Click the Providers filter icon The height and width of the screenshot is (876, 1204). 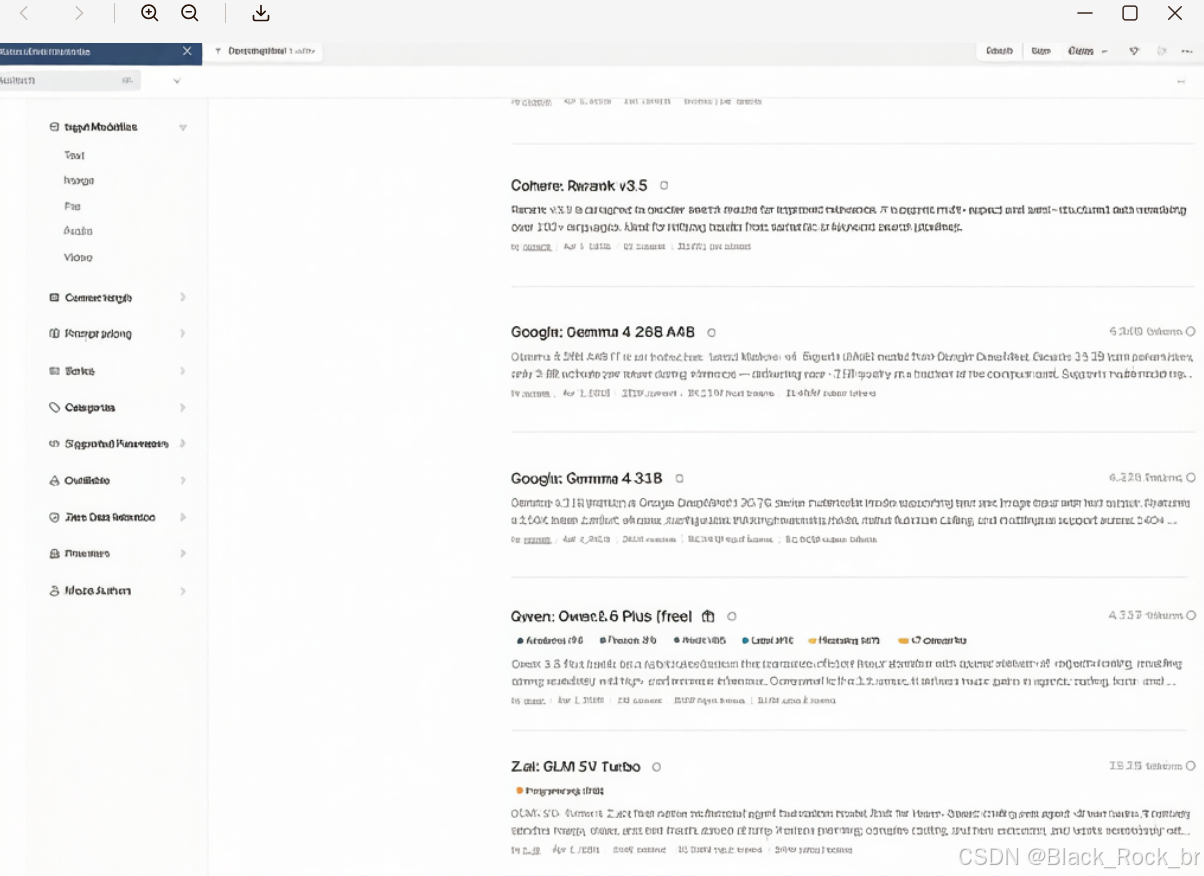point(55,553)
